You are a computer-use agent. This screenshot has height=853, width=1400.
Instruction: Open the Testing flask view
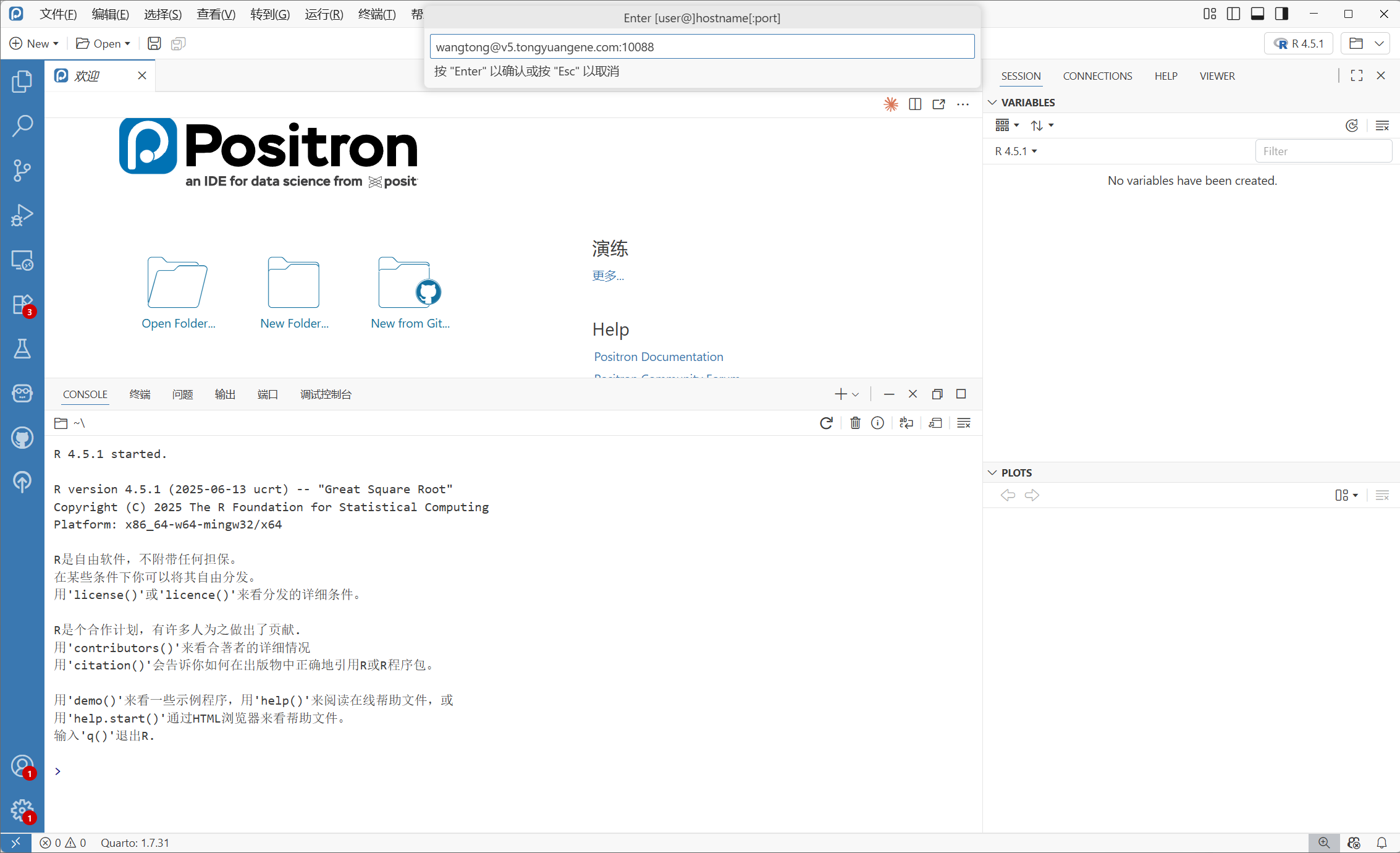coord(22,349)
